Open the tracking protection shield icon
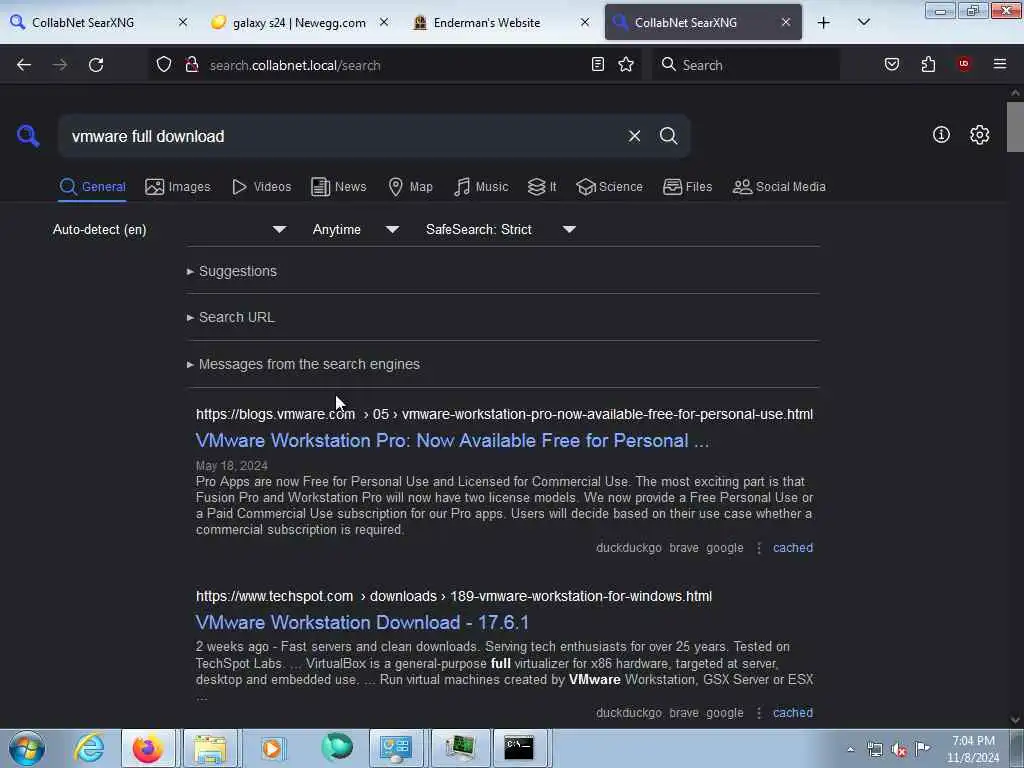The image size is (1024, 768). (164, 64)
